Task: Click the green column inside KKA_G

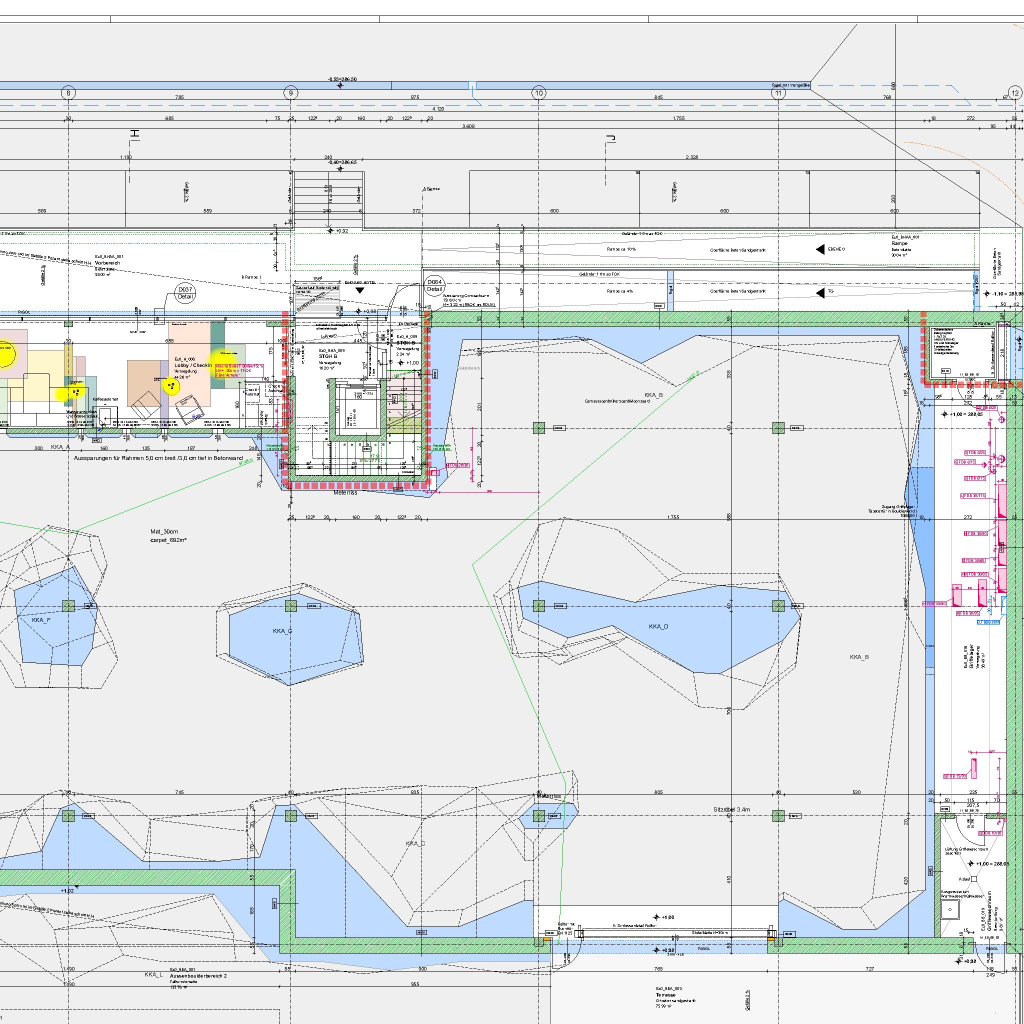Action: [291, 605]
